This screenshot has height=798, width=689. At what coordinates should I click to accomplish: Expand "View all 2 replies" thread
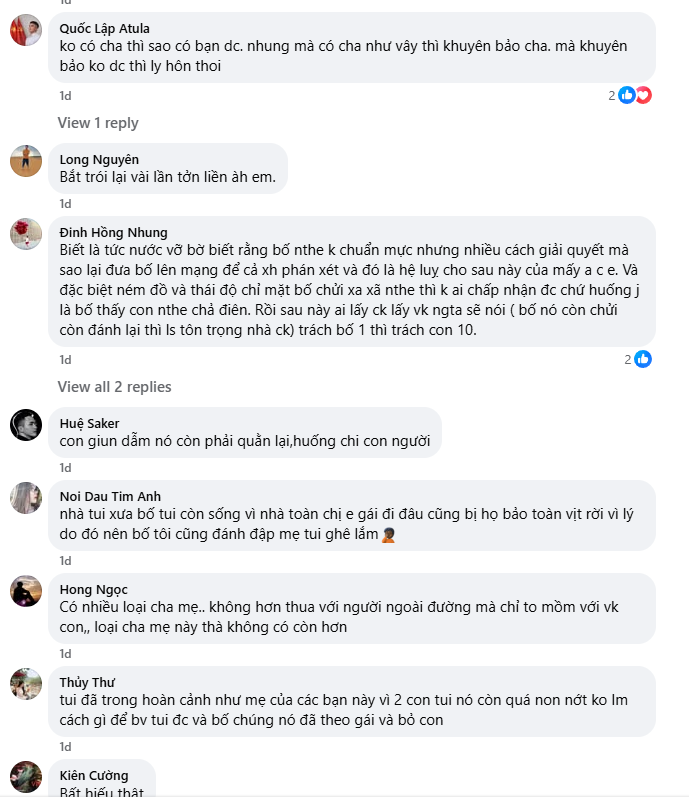click(114, 387)
